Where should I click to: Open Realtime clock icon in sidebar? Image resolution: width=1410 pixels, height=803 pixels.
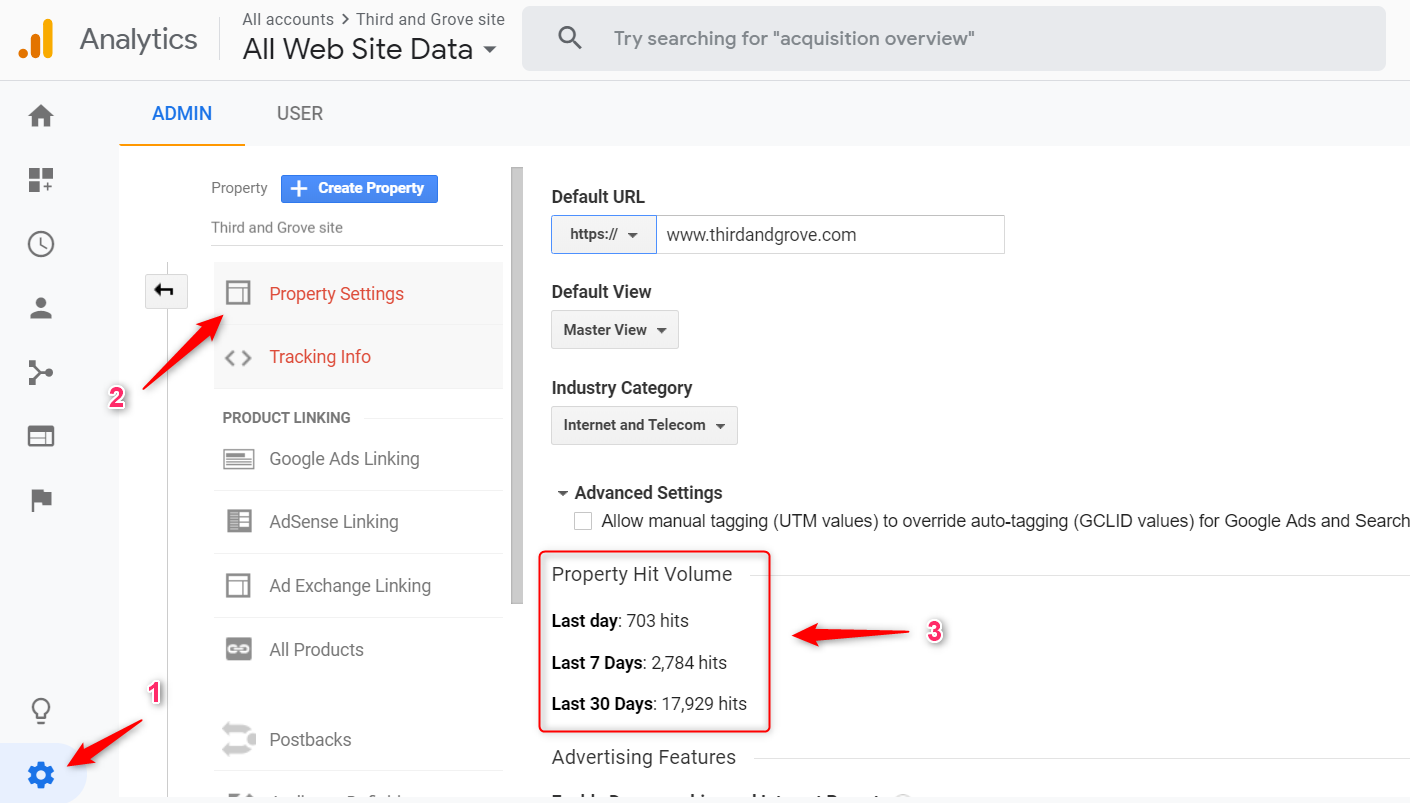41,244
